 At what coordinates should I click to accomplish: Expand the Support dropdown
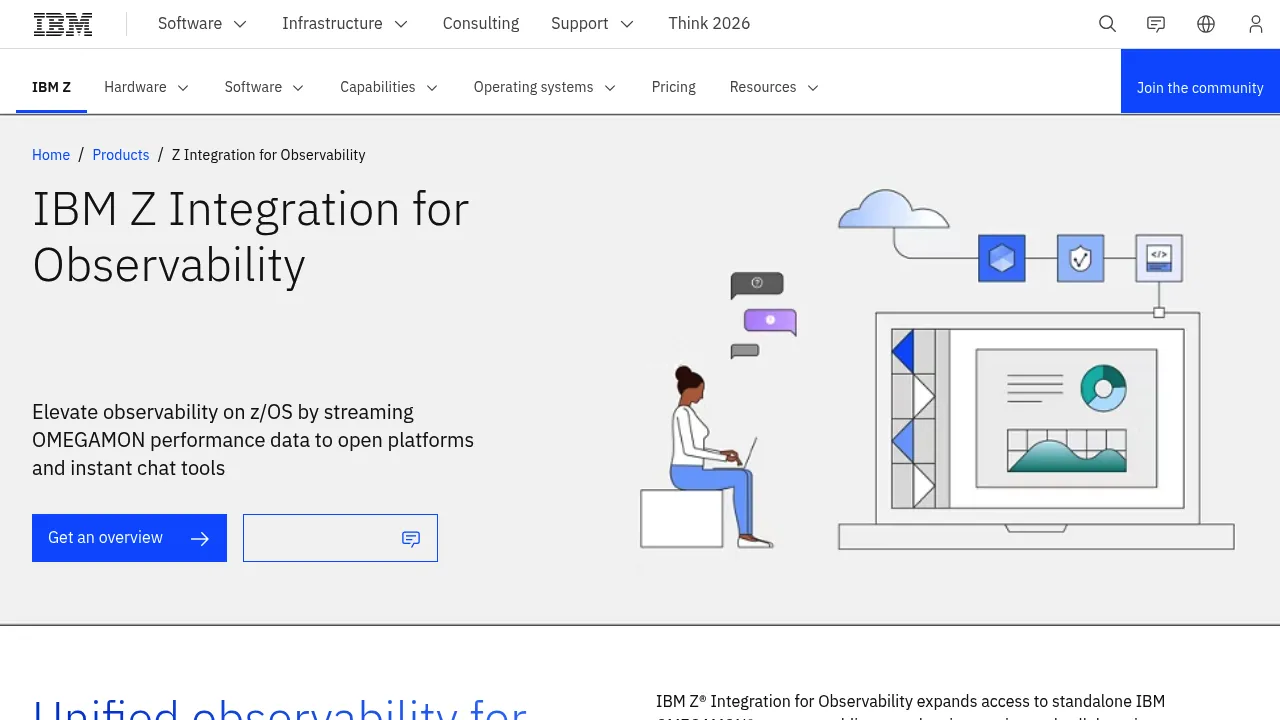pos(592,24)
